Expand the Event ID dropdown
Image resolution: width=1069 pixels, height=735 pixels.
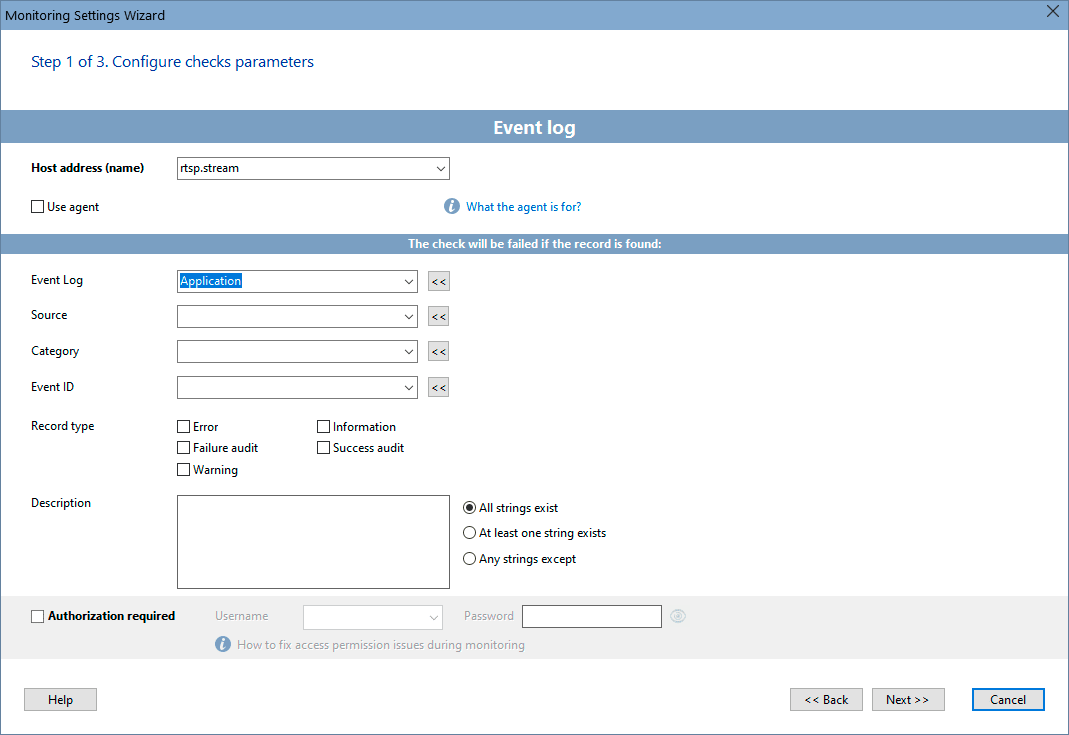click(x=409, y=388)
